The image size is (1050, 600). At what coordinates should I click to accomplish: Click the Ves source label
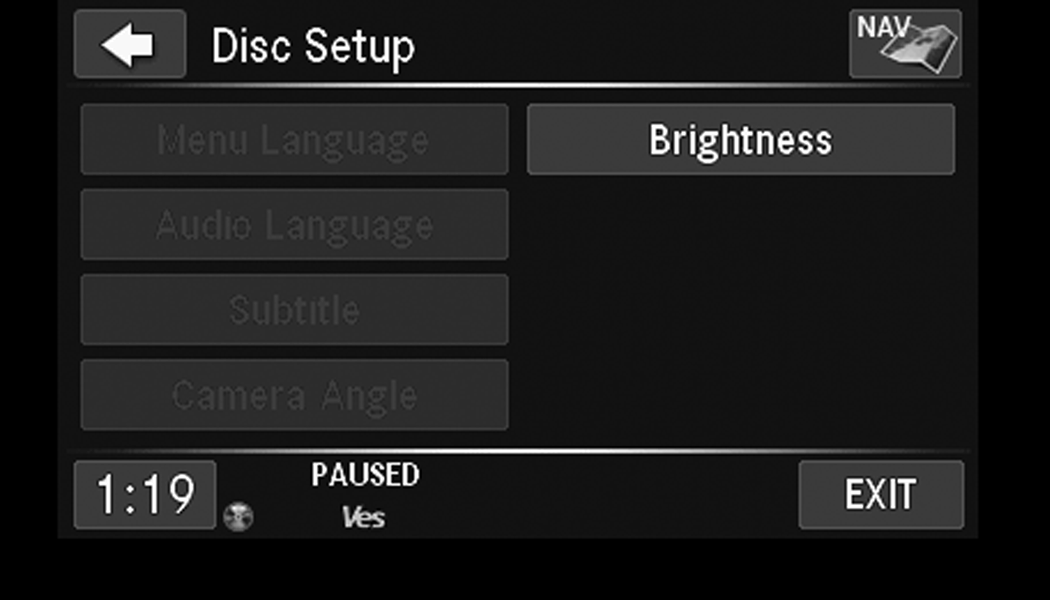[363, 517]
